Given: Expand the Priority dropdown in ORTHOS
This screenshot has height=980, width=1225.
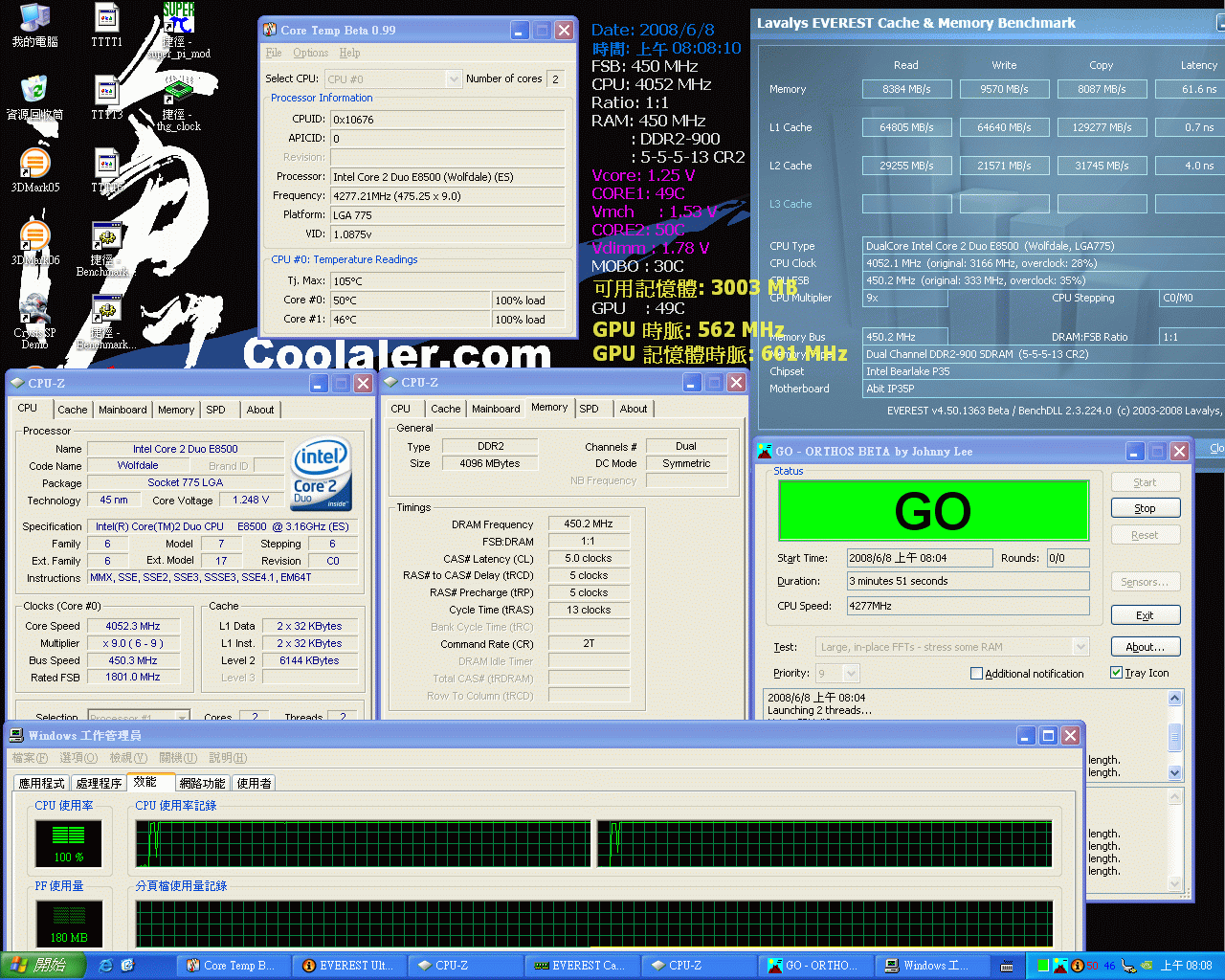Looking at the screenshot, I should (x=851, y=674).
